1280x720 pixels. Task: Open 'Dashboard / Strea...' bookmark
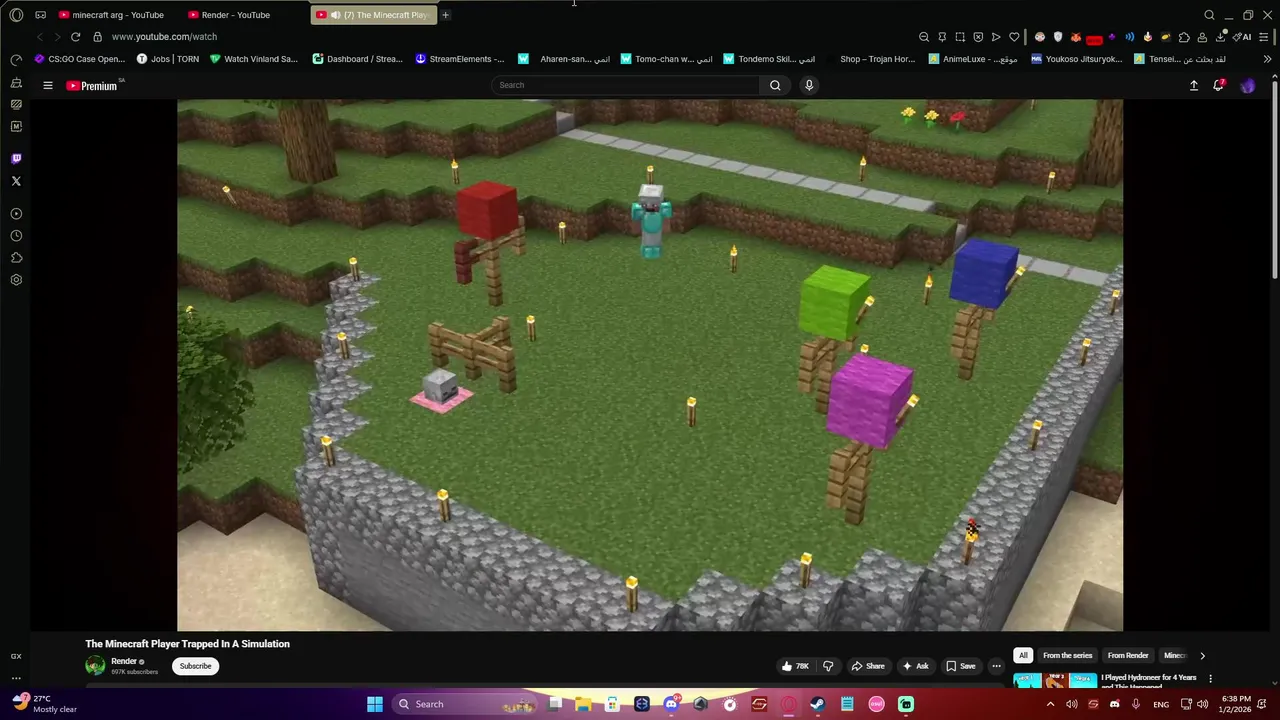click(x=357, y=59)
